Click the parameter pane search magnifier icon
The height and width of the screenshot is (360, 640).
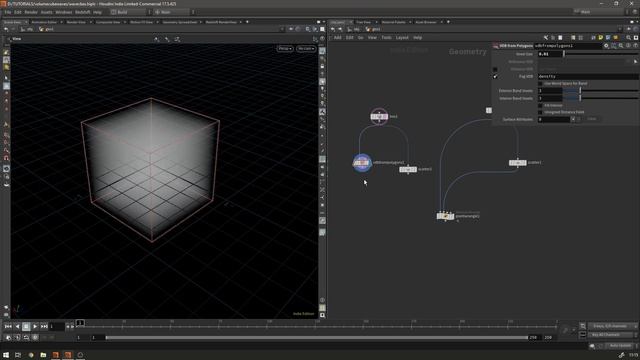621,46
